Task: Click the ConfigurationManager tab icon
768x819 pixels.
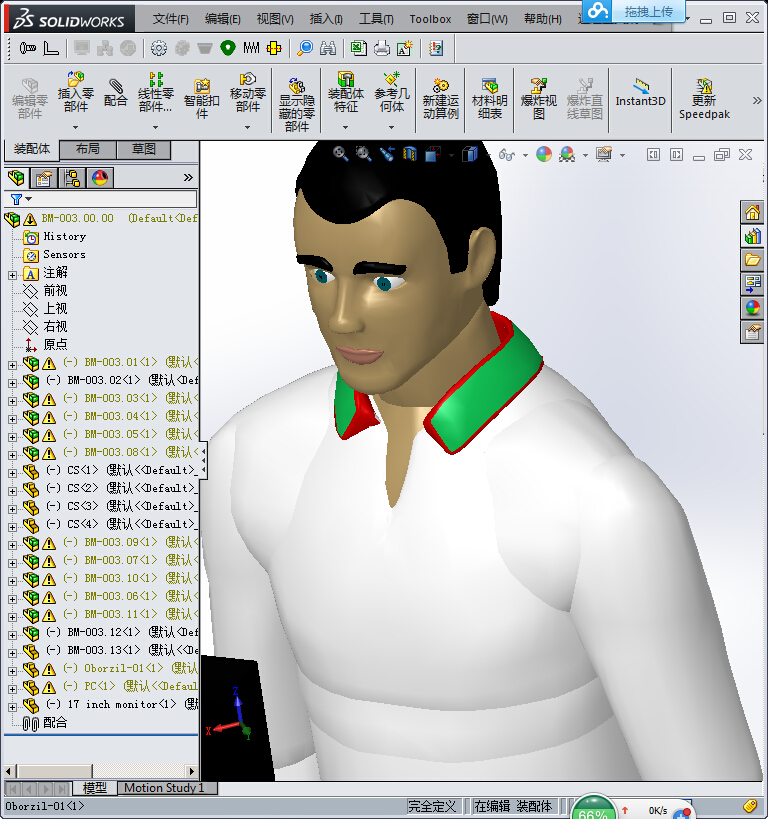Action: click(x=72, y=178)
